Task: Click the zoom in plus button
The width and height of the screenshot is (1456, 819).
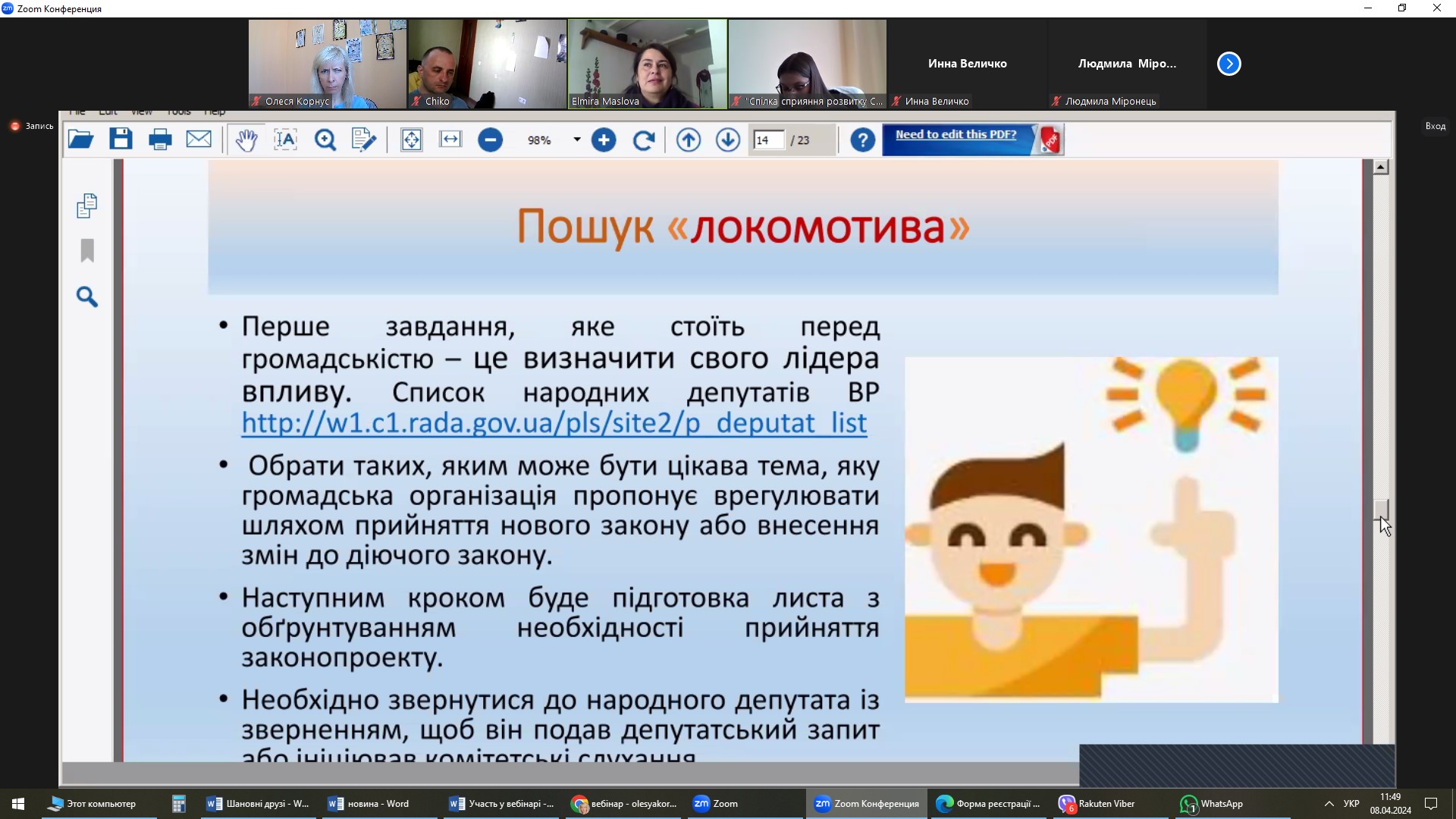Action: click(604, 140)
